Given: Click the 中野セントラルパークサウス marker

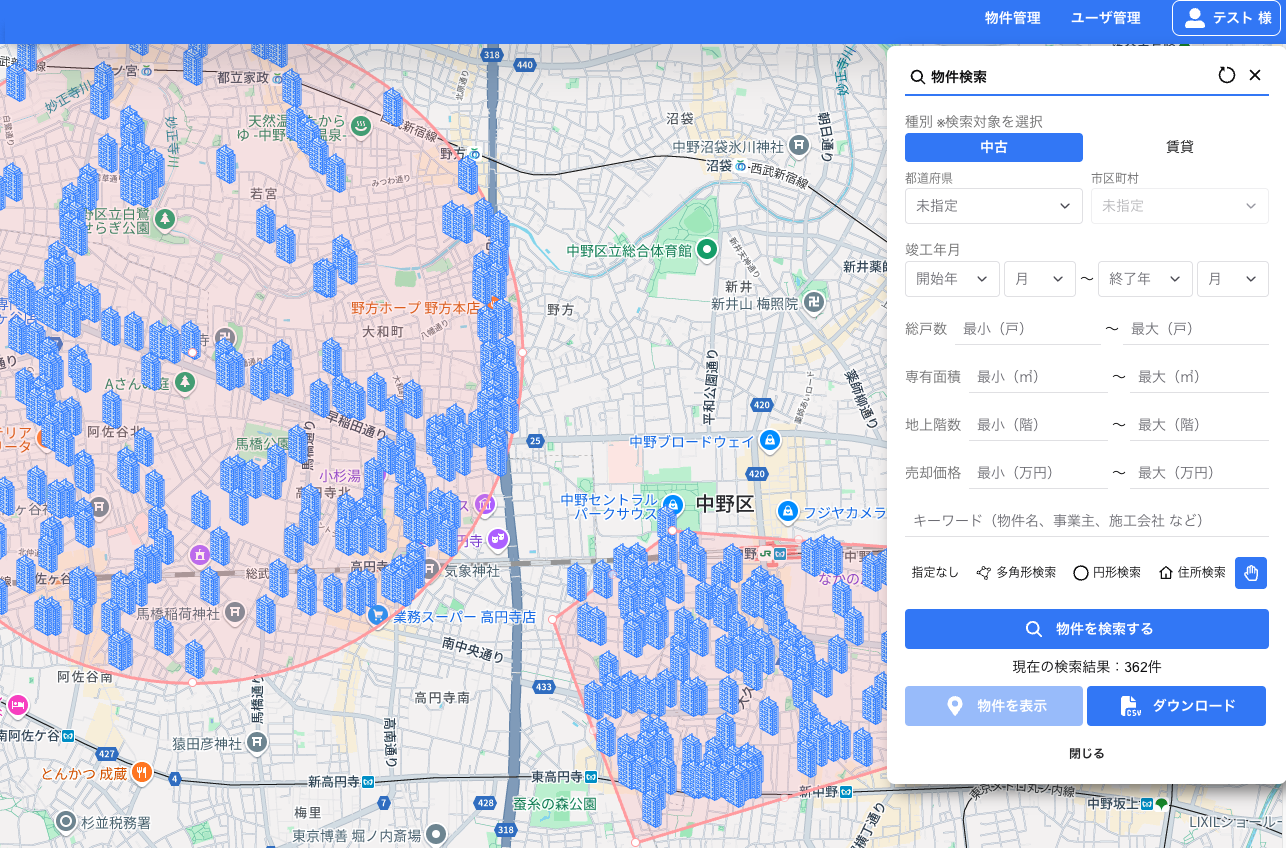Looking at the screenshot, I should (x=674, y=505).
